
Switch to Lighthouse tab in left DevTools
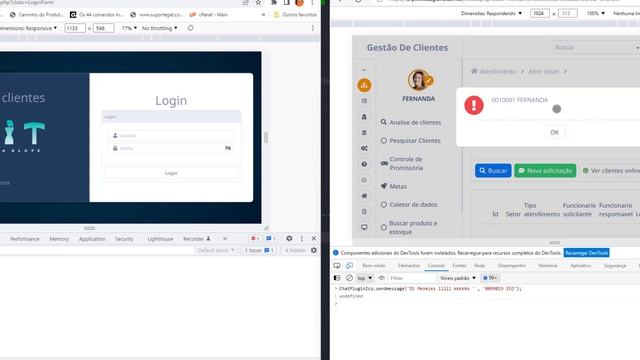pos(160,239)
